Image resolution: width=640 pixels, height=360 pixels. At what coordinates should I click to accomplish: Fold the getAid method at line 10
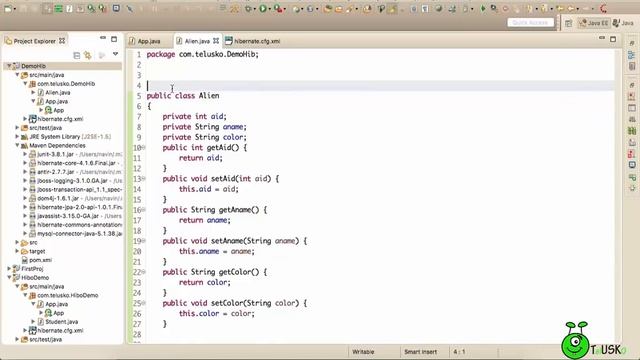pos(143,147)
